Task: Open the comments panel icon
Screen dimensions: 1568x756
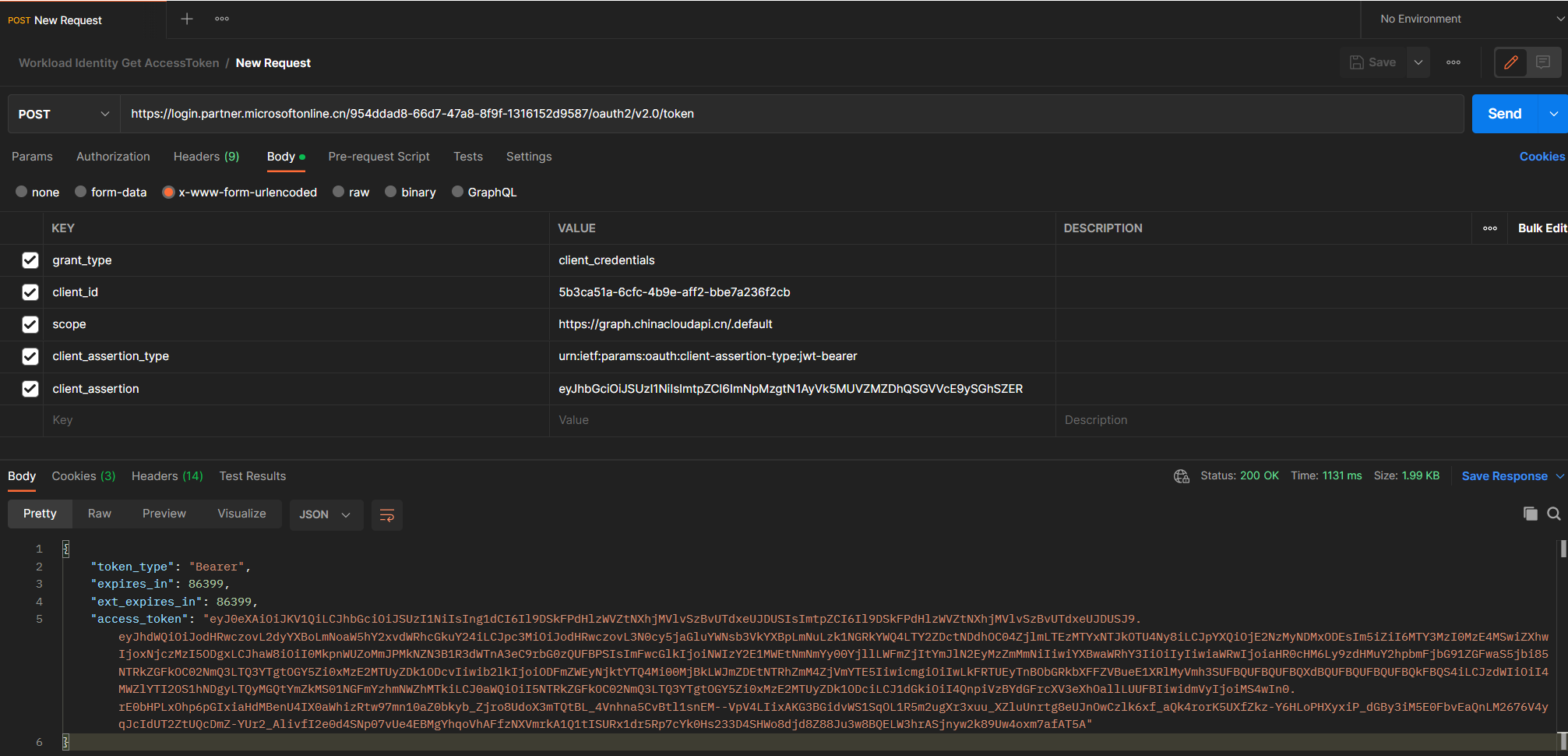Action: coord(1543,62)
